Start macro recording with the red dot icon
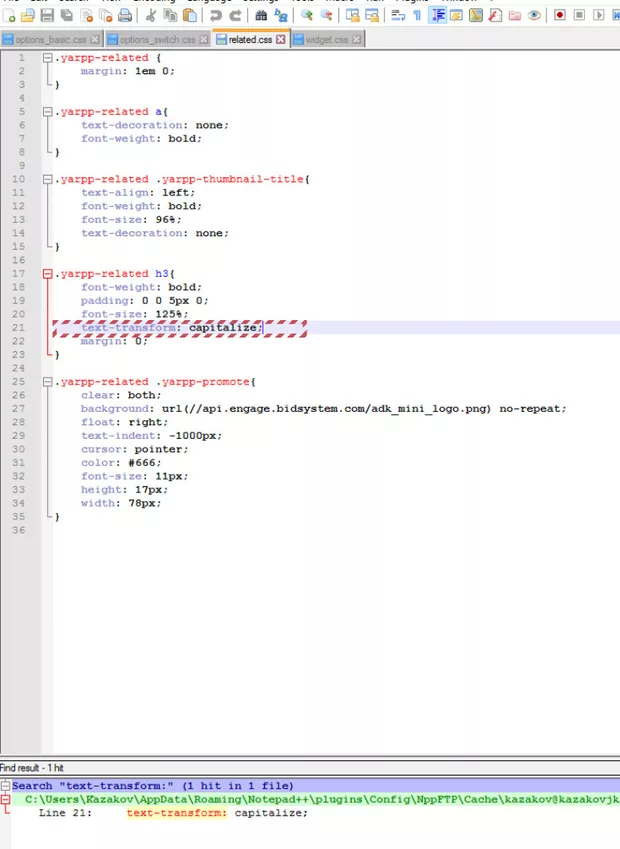Screen dimensions: 620x849 pyautogui.click(x=560, y=15)
